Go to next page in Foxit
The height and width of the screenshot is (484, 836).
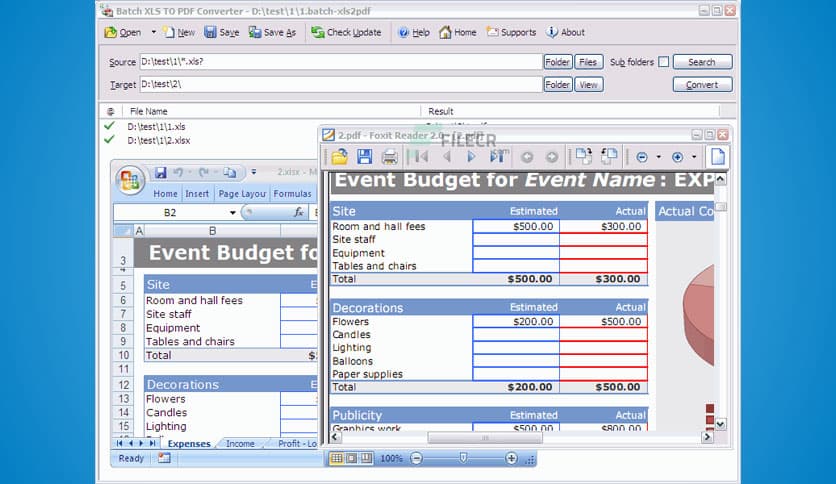(471, 157)
